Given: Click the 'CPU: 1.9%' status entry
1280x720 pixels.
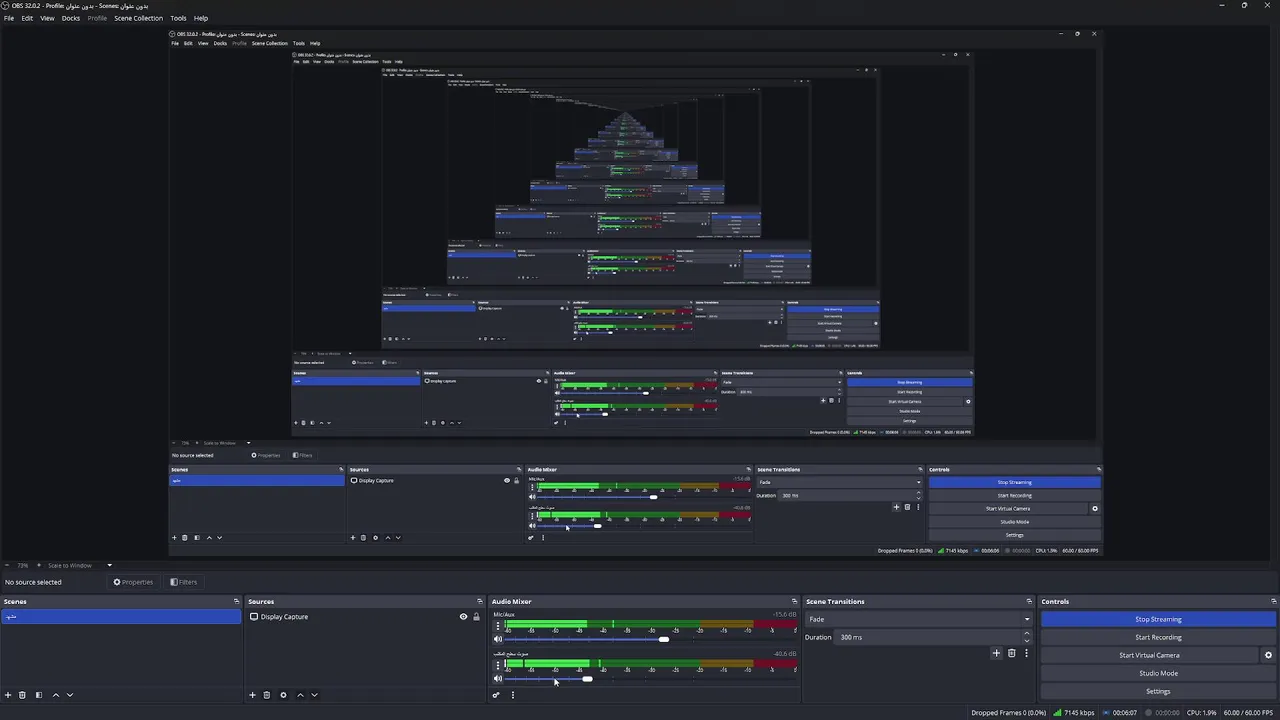Looking at the screenshot, I should click(x=1201, y=713).
